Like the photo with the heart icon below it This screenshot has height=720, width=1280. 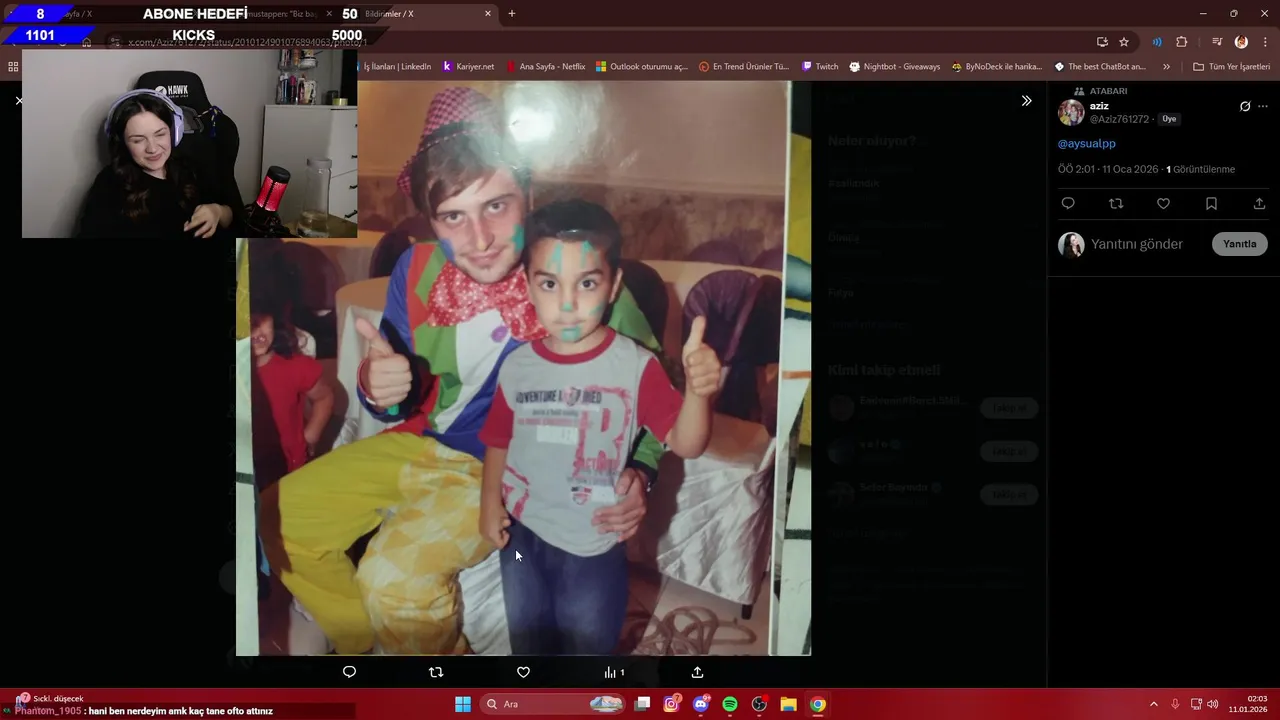[x=523, y=672]
